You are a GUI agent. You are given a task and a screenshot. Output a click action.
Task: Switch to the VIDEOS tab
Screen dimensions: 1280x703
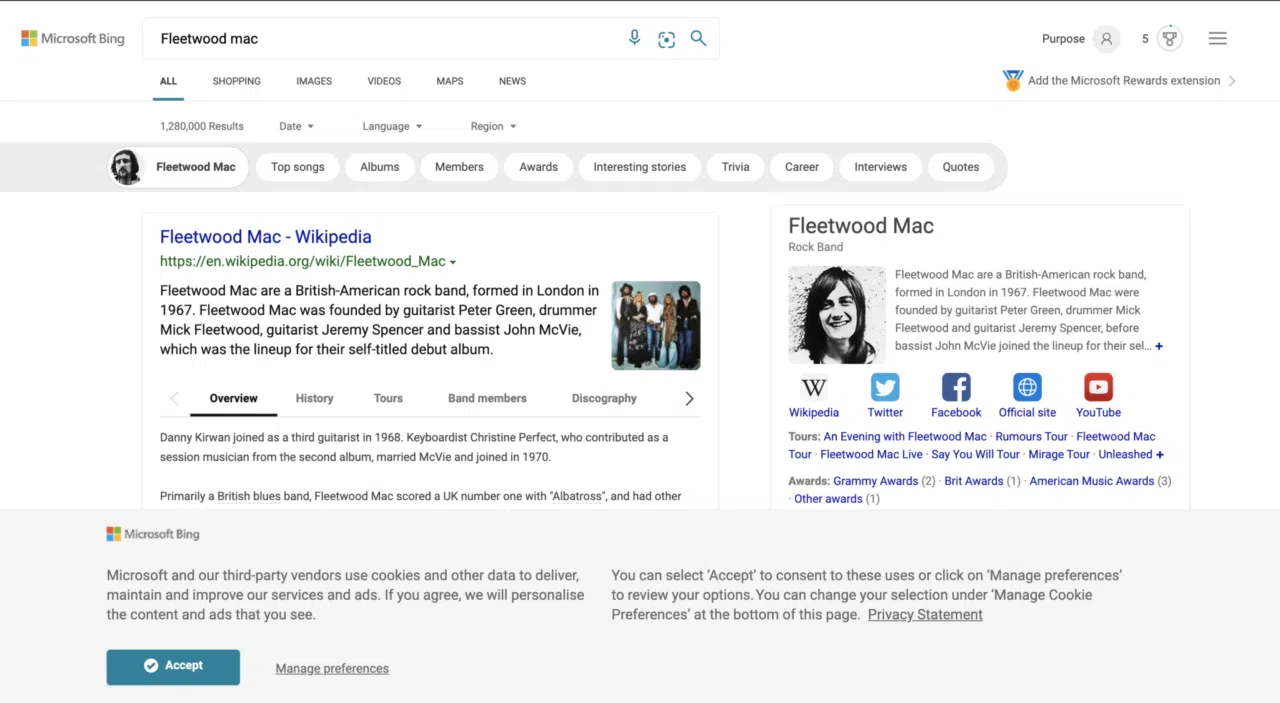coord(384,81)
